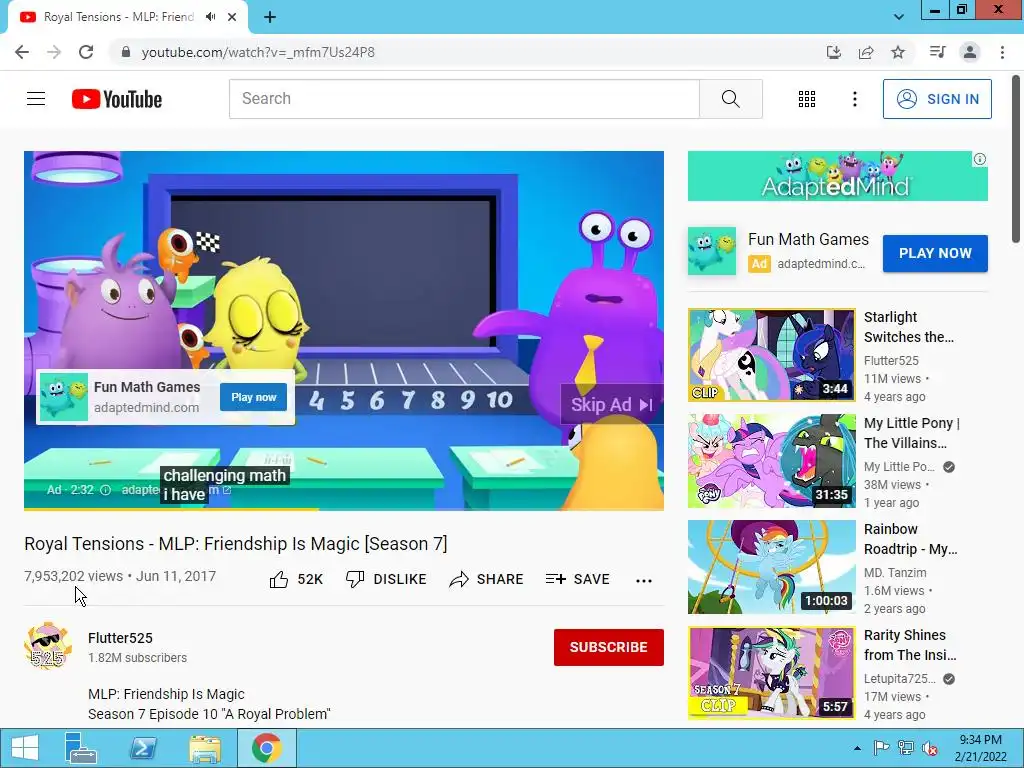Click the Chrome icon in the taskbar

click(x=266, y=748)
